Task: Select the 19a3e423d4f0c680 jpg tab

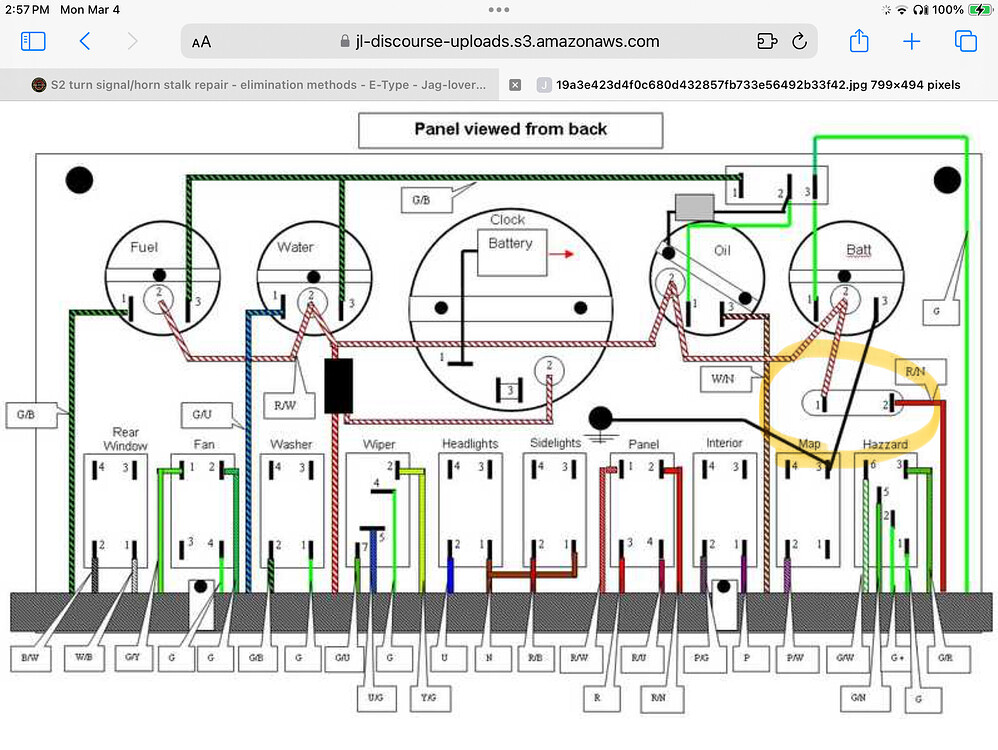Action: [758, 85]
